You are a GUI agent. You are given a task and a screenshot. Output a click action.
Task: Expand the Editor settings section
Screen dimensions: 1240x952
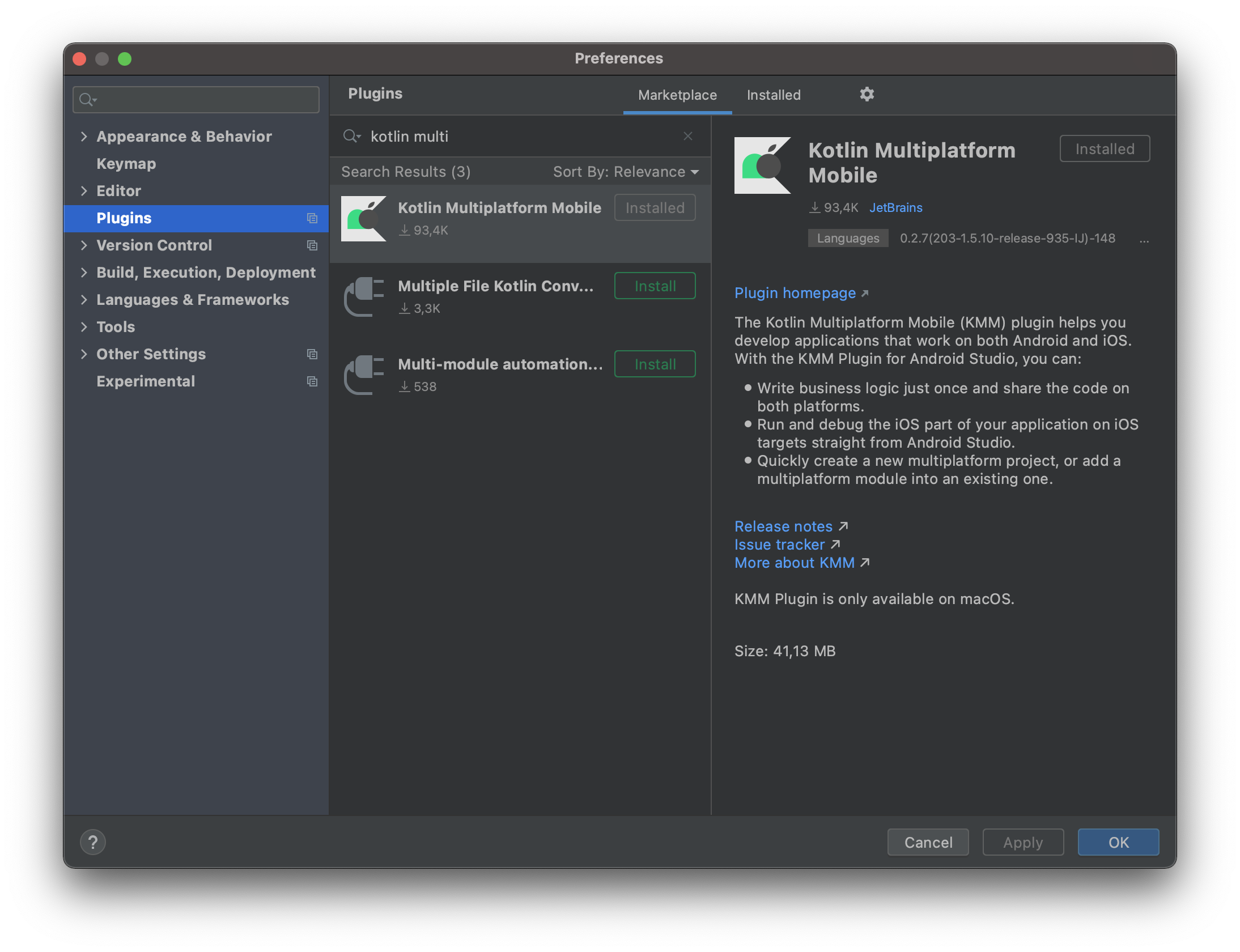[x=84, y=190]
